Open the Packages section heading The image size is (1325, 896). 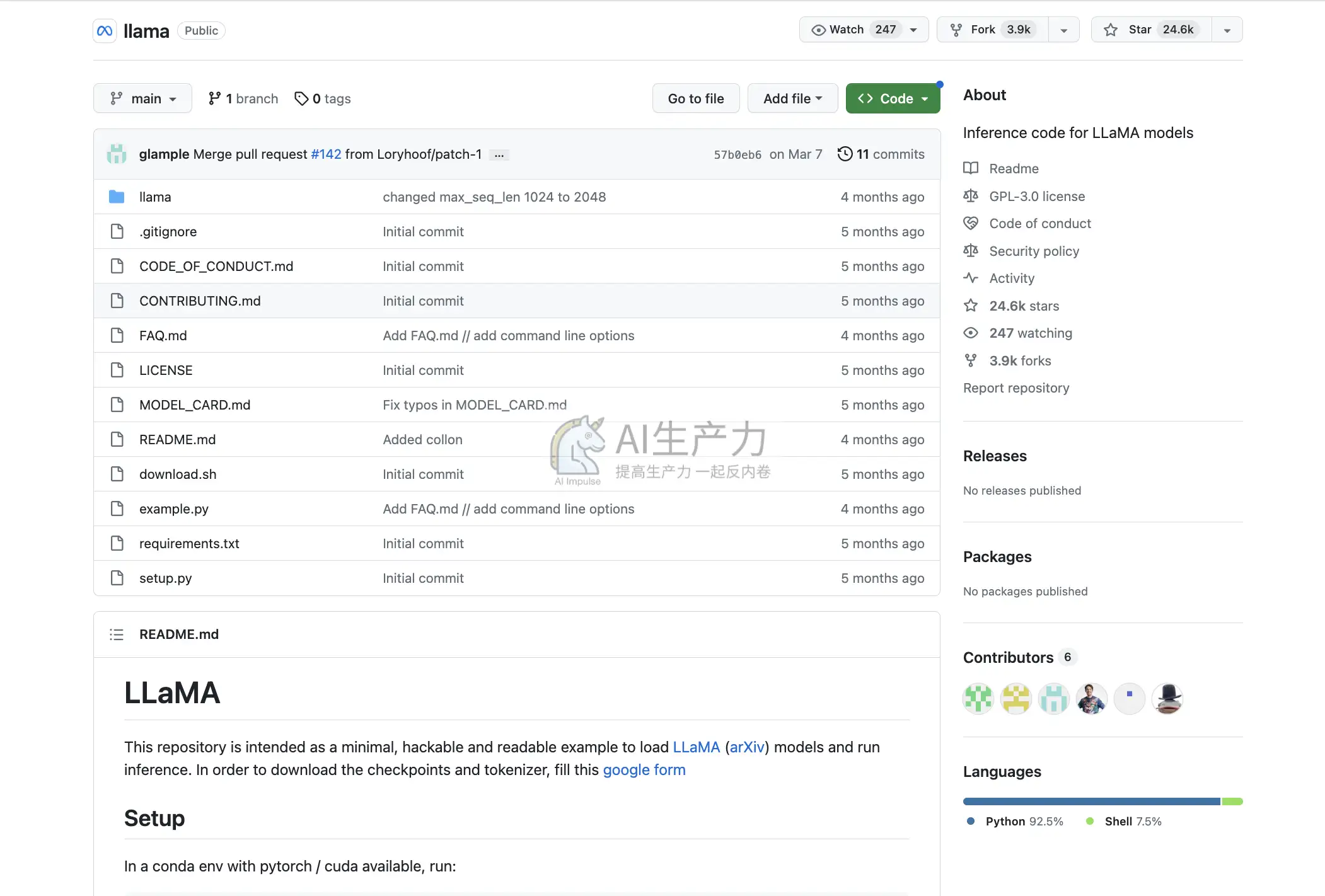coord(997,556)
